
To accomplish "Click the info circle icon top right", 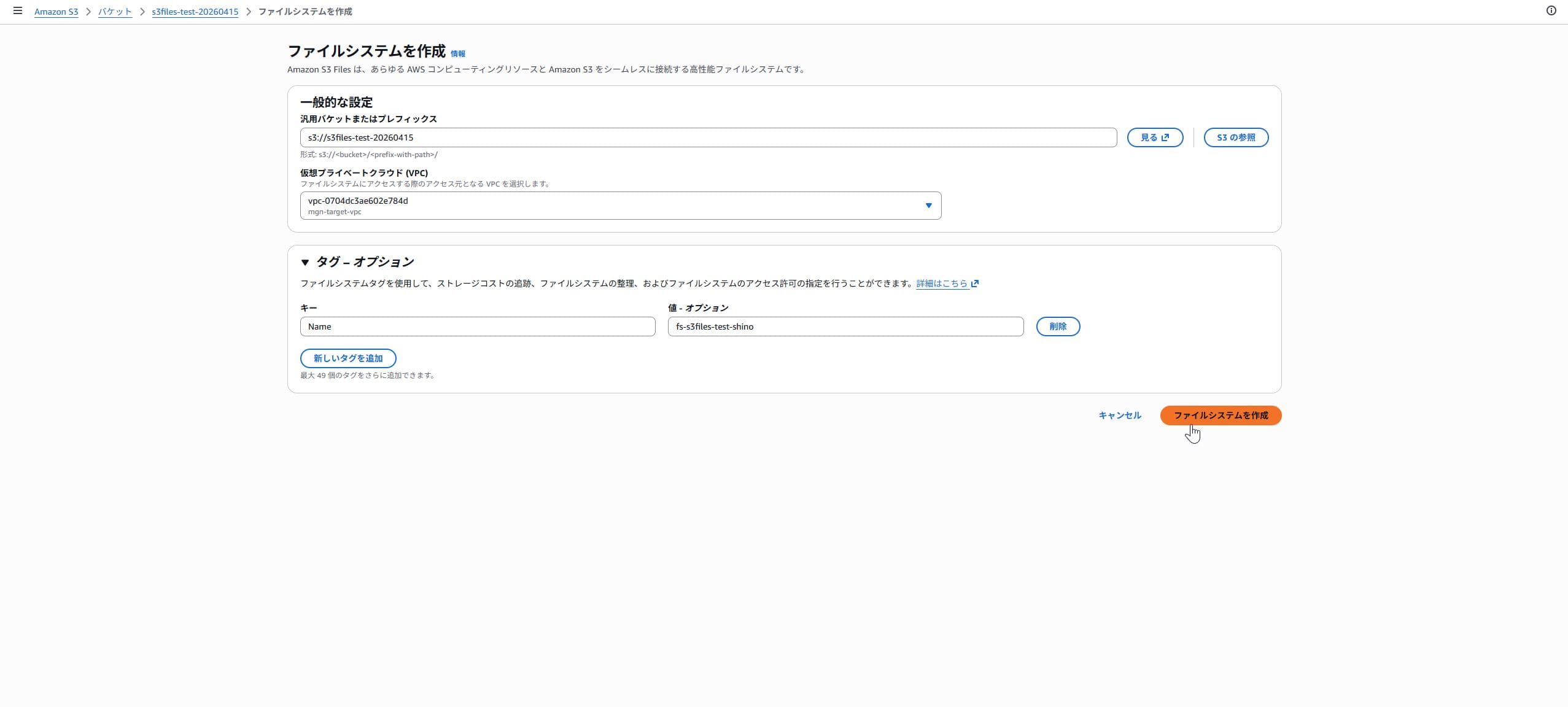I will click(1551, 11).
